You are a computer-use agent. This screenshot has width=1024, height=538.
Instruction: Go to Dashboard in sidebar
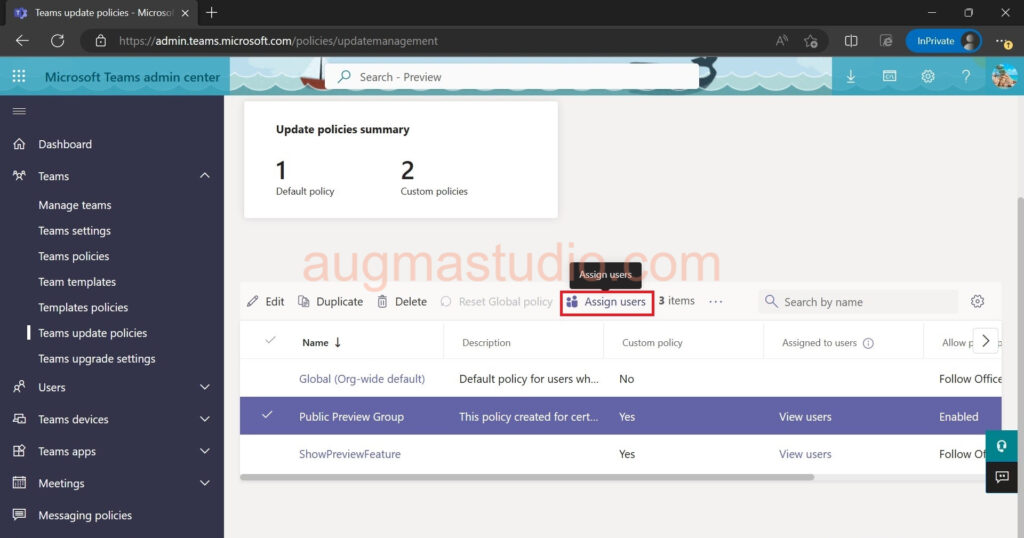[x=65, y=144]
